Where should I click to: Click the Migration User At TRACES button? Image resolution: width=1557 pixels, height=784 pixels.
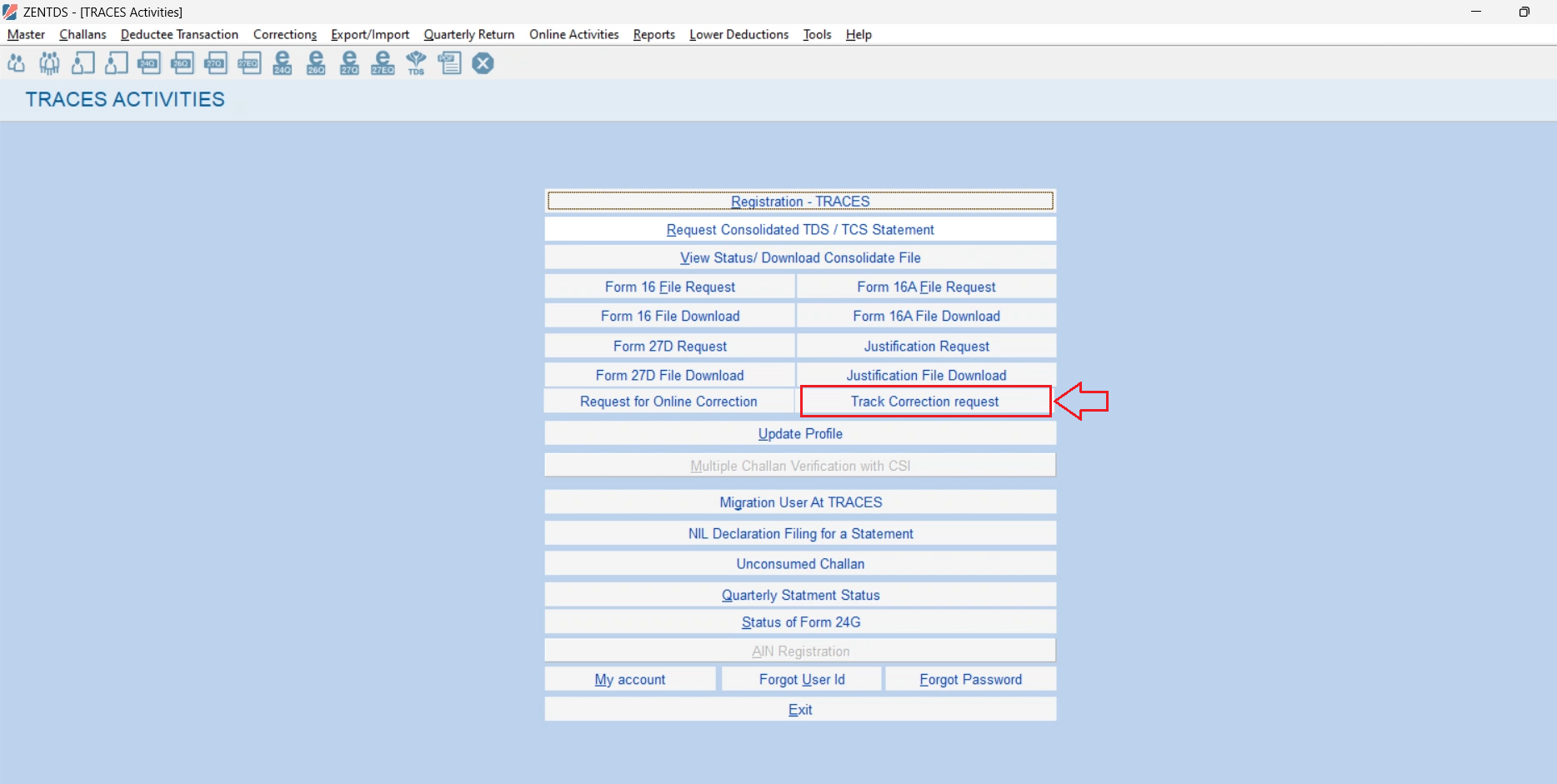point(800,502)
